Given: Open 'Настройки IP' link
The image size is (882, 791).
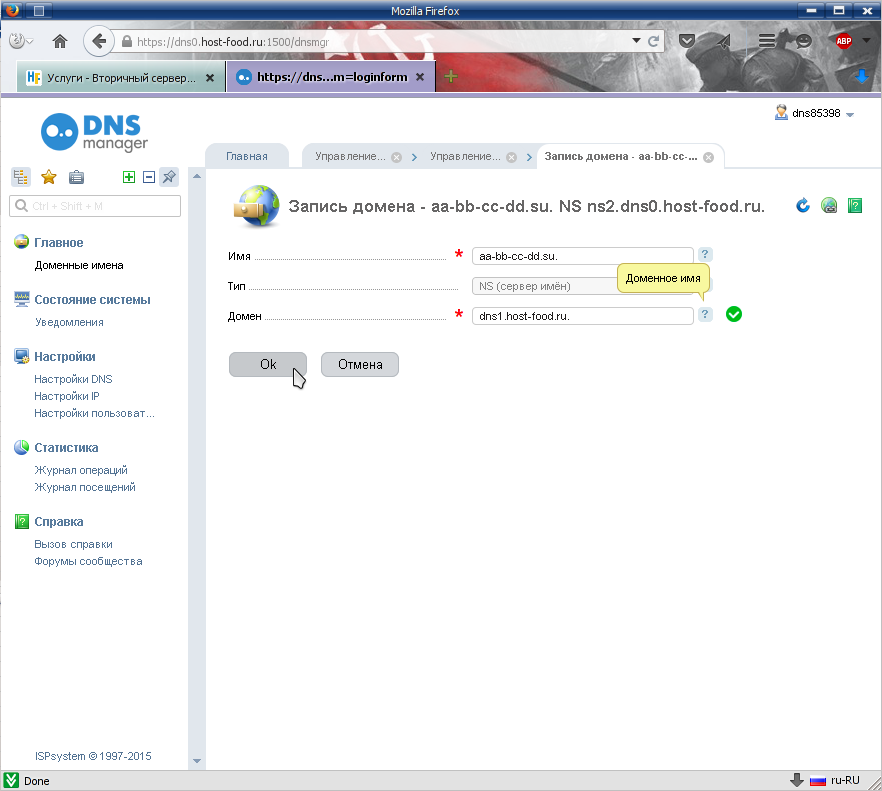Looking at the screenshot, I should pos(66,396).
